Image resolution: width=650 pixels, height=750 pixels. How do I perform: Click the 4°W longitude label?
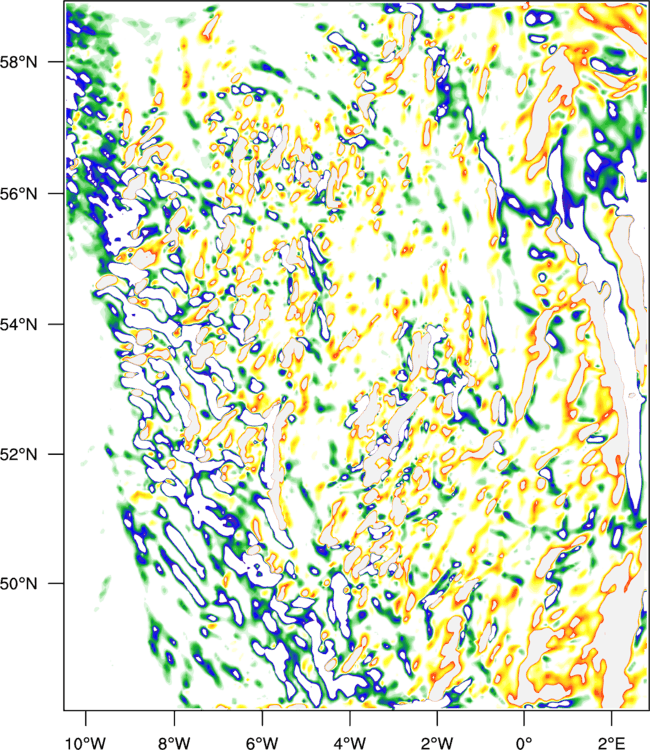coord(350,743)
